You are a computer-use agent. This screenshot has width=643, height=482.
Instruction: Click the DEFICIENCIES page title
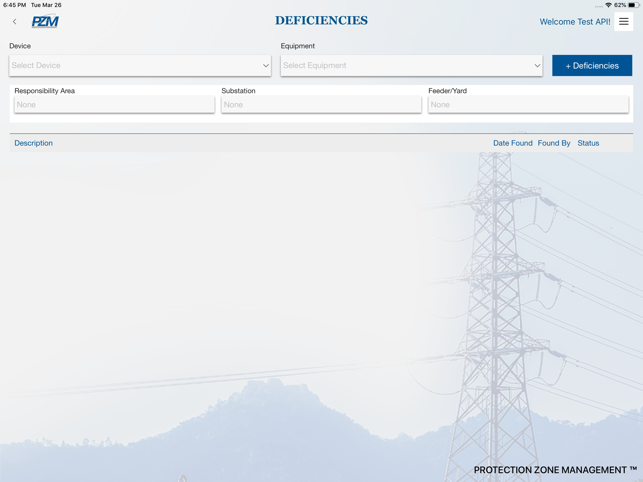coord(321,21)
